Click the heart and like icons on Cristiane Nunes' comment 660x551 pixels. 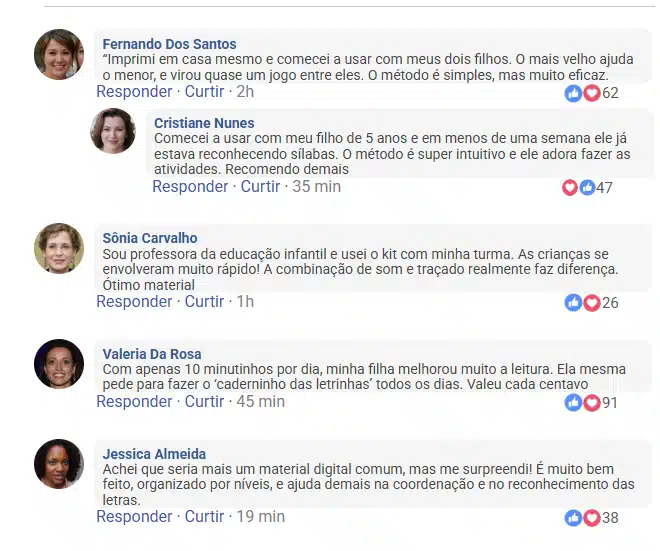pos(578,187)
